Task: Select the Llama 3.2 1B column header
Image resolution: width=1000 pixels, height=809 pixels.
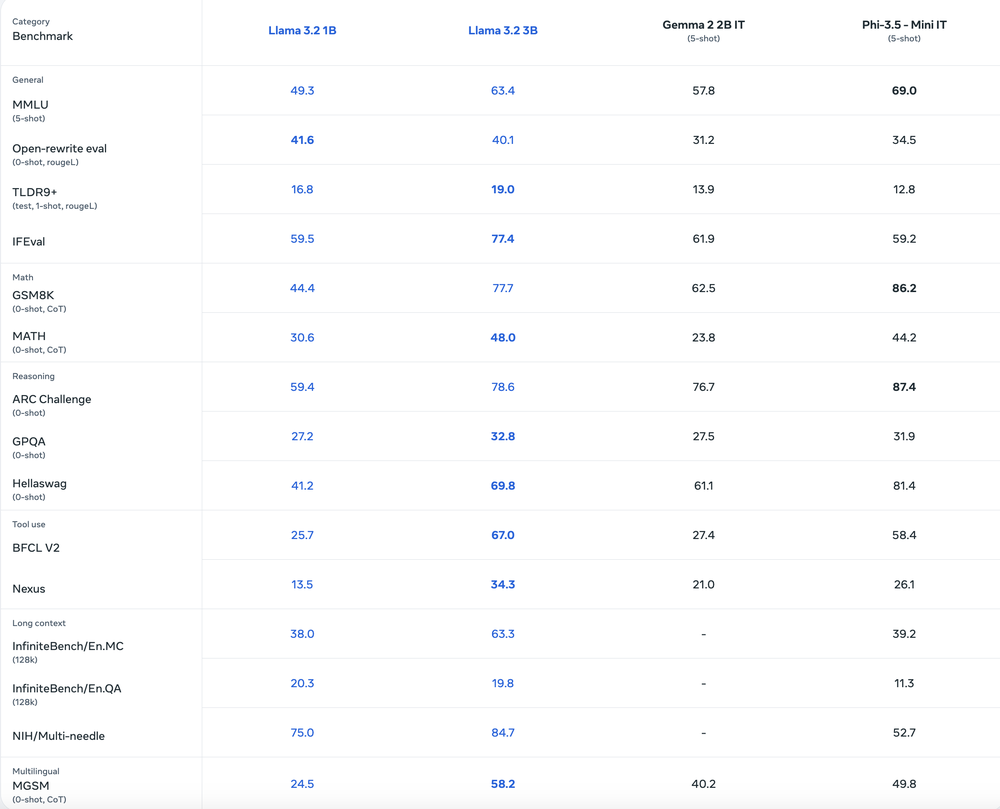Action: click(x=302, y=30)
